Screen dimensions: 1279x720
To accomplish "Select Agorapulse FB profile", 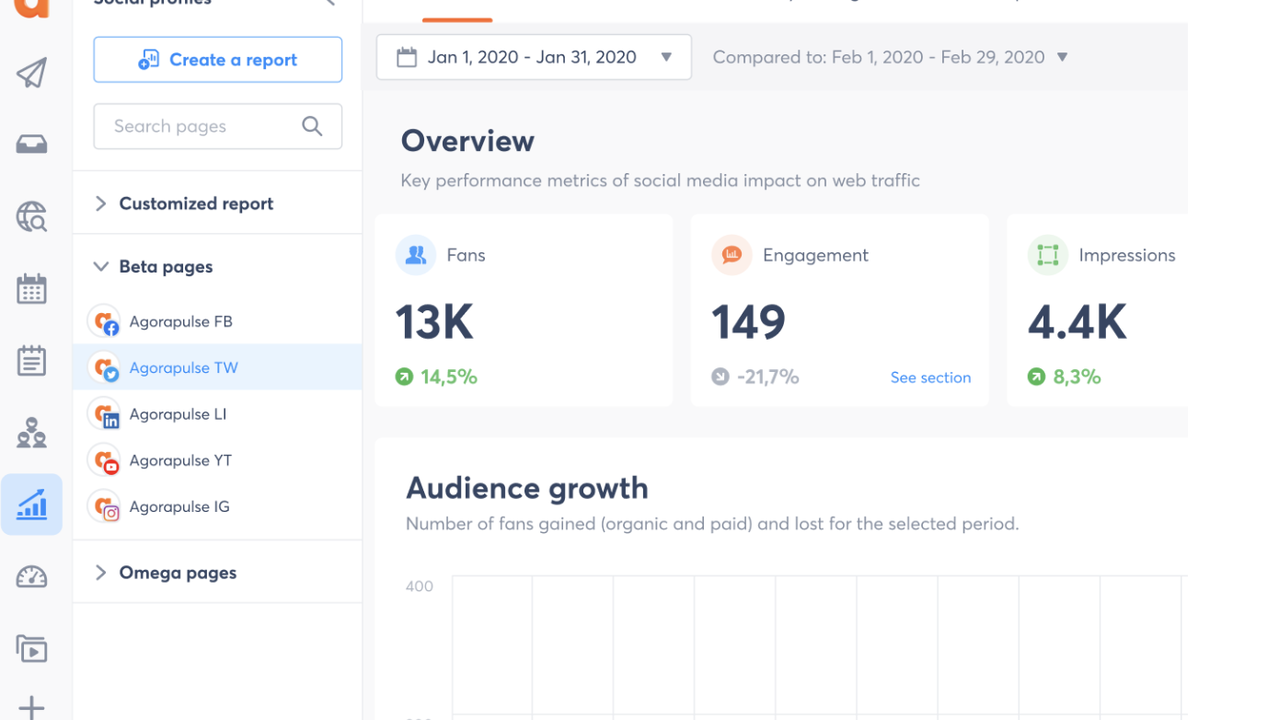I will click(181, 322).
